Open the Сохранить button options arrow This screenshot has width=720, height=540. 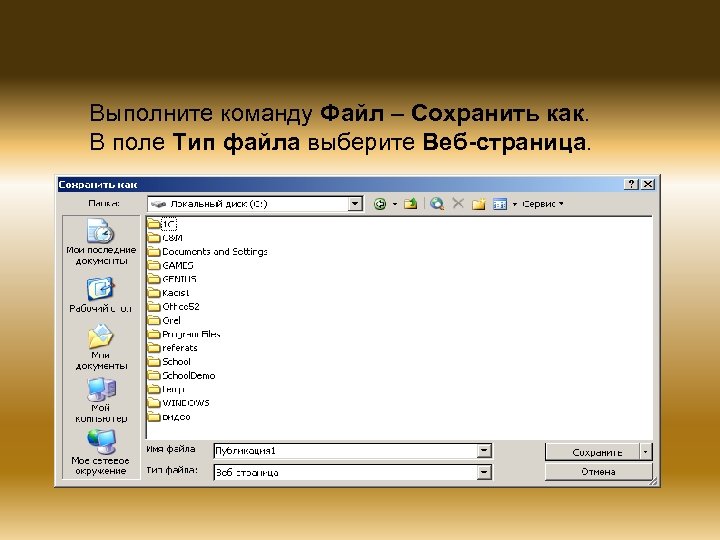pos(646,452)
